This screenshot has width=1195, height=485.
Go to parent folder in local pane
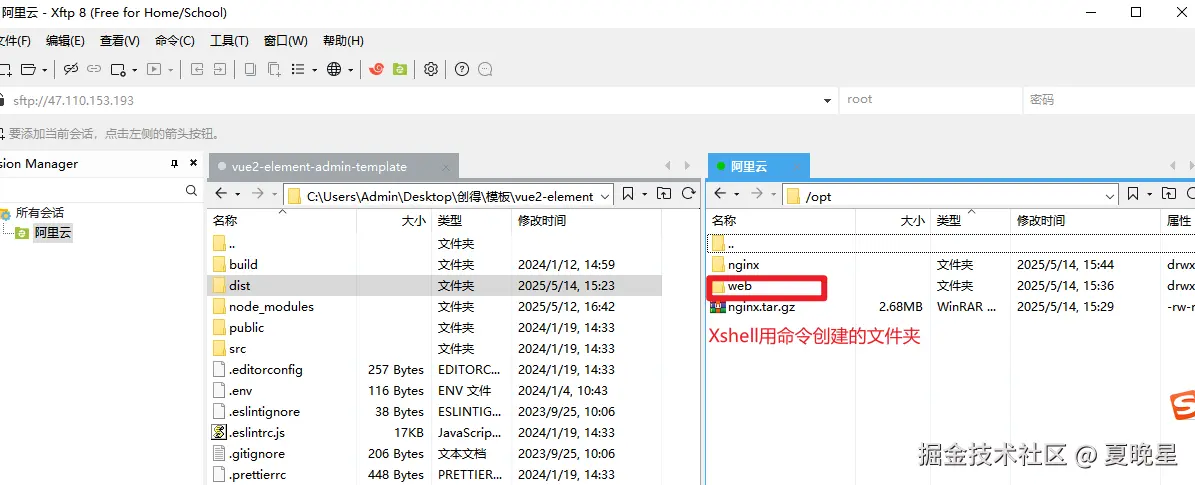(664, 194)
